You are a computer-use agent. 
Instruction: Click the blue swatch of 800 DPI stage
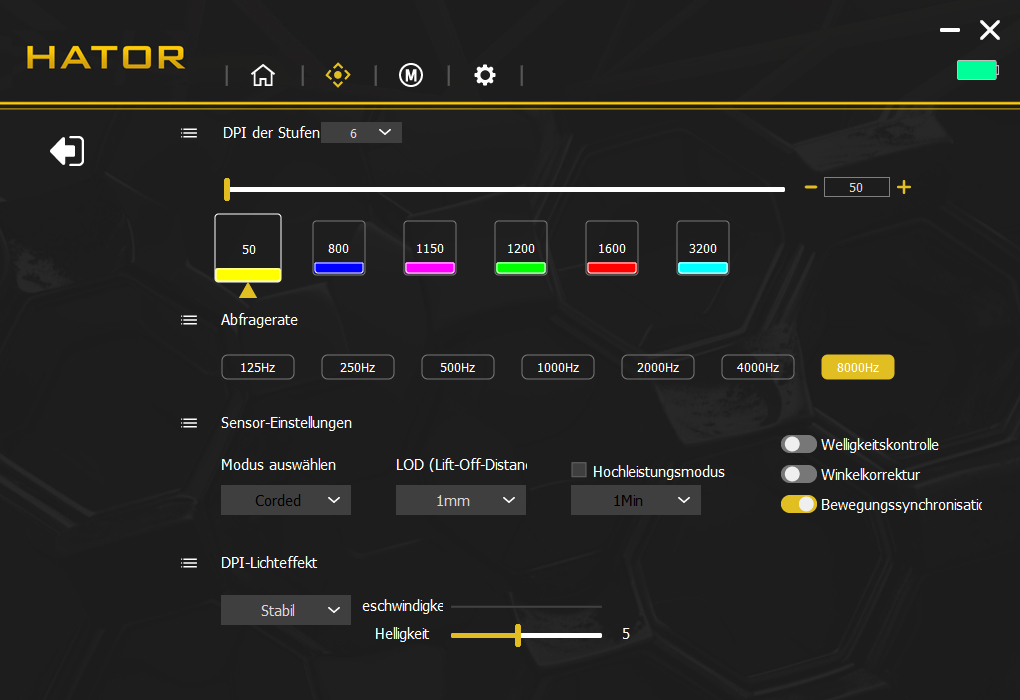coord(338,268)
